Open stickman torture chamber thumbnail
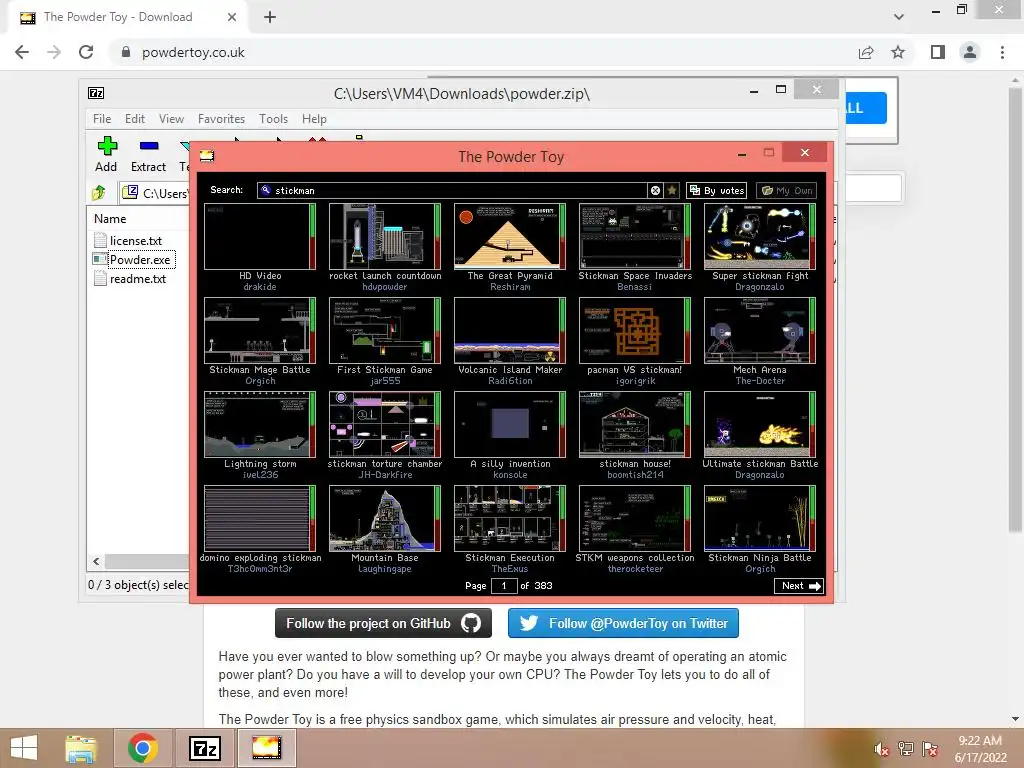The image size is (1024, 768). 385,424
